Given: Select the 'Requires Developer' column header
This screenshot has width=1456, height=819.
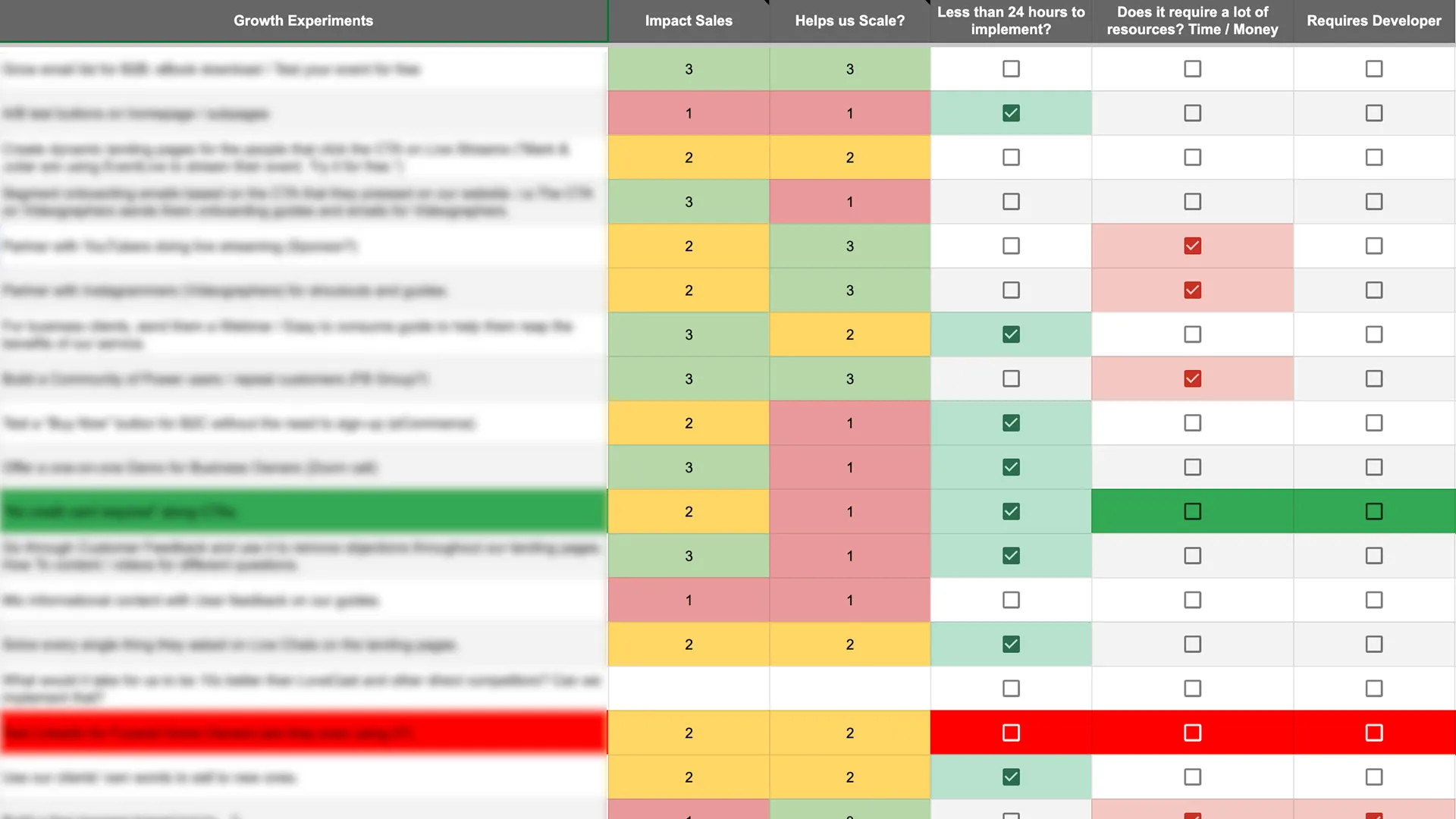Looking at the screenshot, I should click(1374, 20).
